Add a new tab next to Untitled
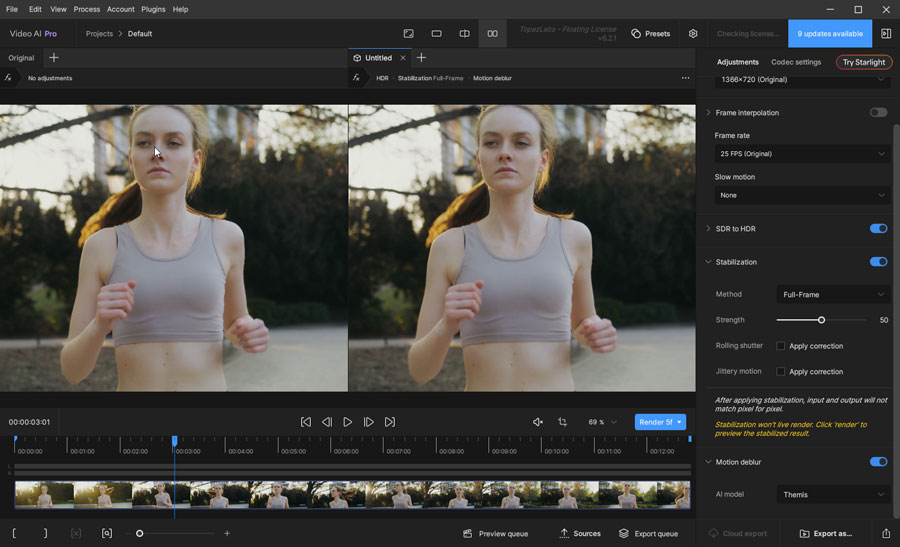 [421, 57]
